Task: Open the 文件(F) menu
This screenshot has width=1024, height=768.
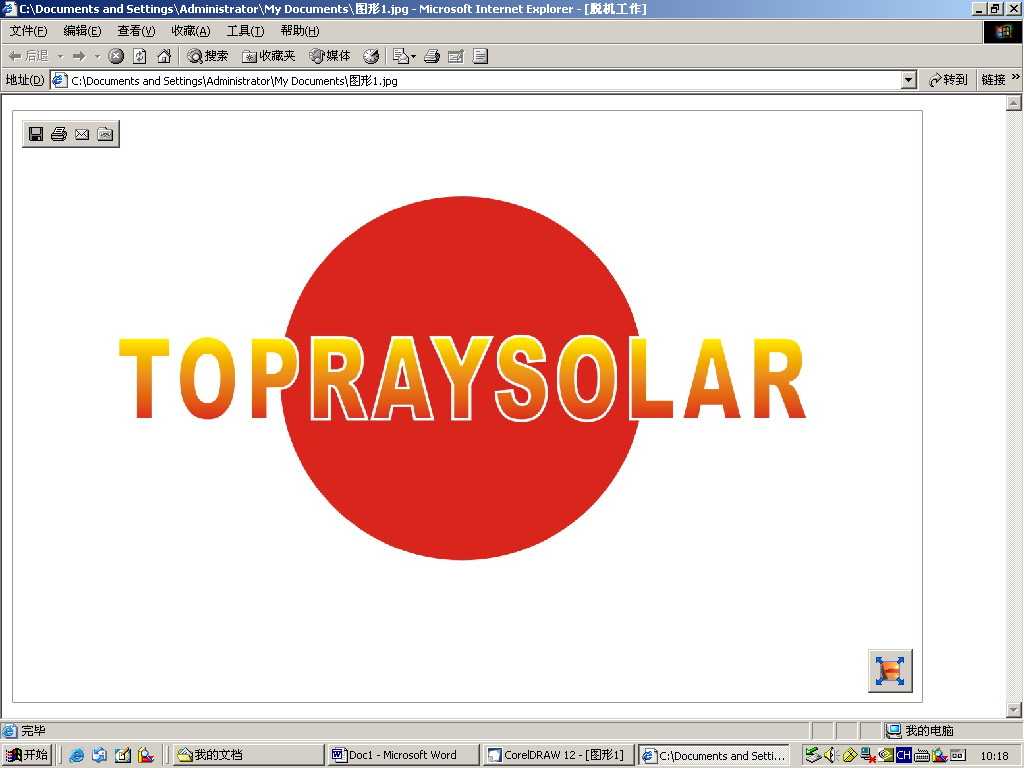Action: click(28, 31)
